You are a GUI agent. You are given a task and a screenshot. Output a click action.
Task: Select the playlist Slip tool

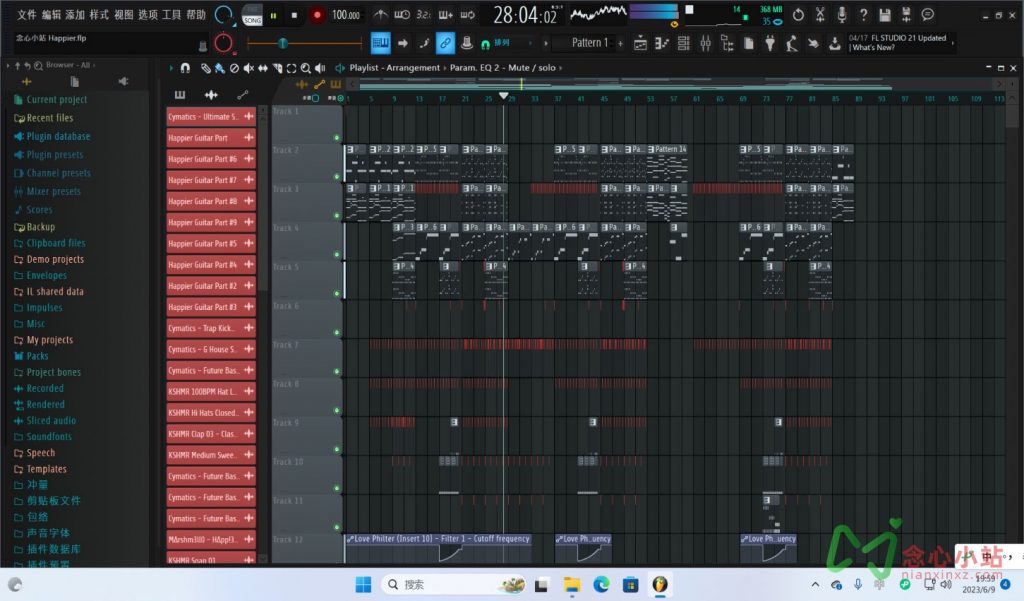(263, 68)
